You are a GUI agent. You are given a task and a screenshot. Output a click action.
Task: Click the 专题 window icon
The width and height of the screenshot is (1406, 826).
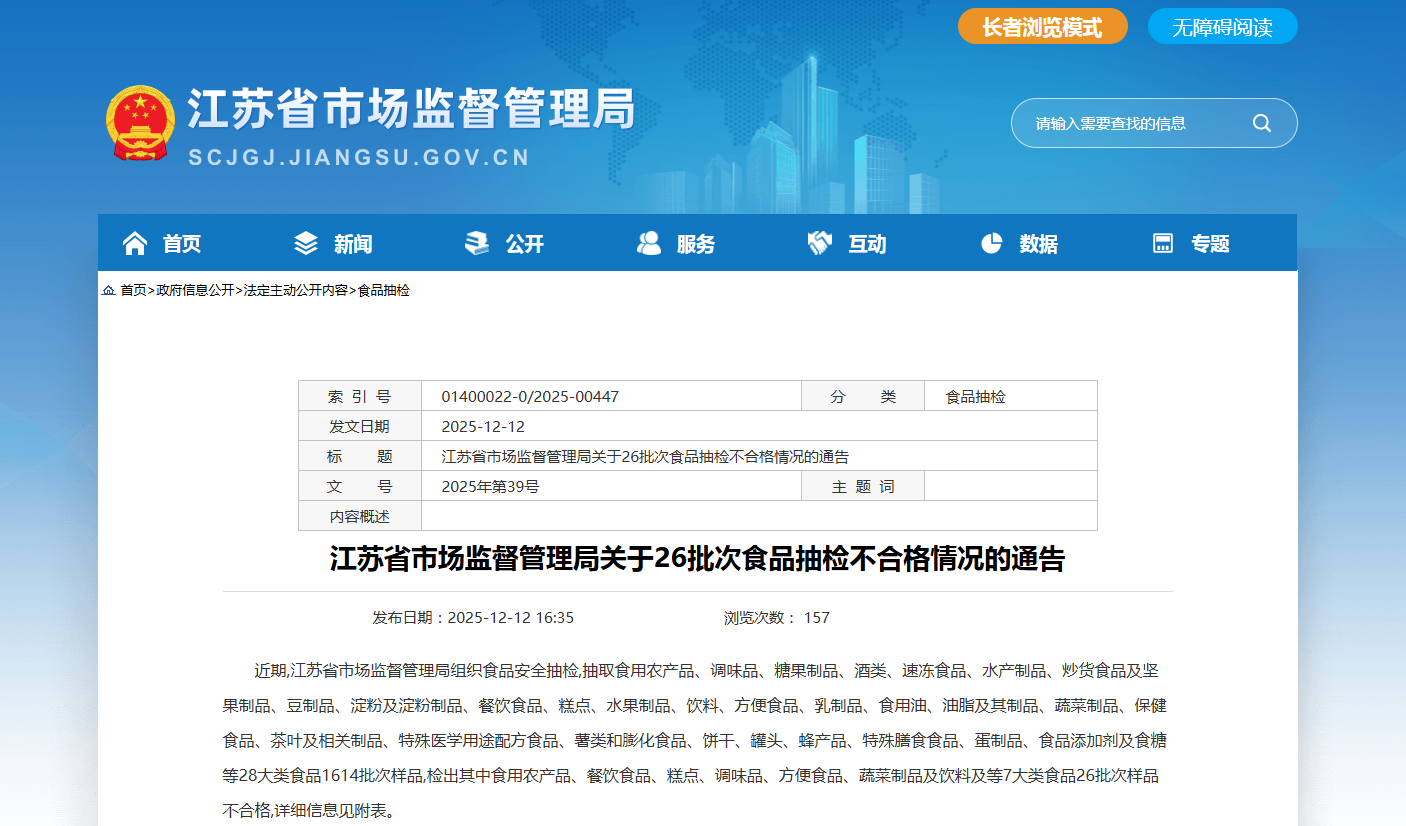(x=1163, y=243)
